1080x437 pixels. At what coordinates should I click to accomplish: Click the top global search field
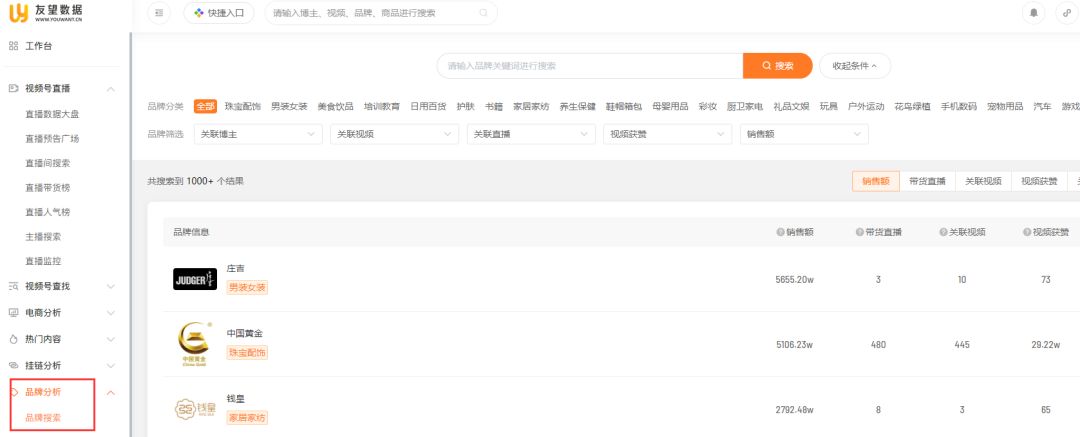[381, 13]
